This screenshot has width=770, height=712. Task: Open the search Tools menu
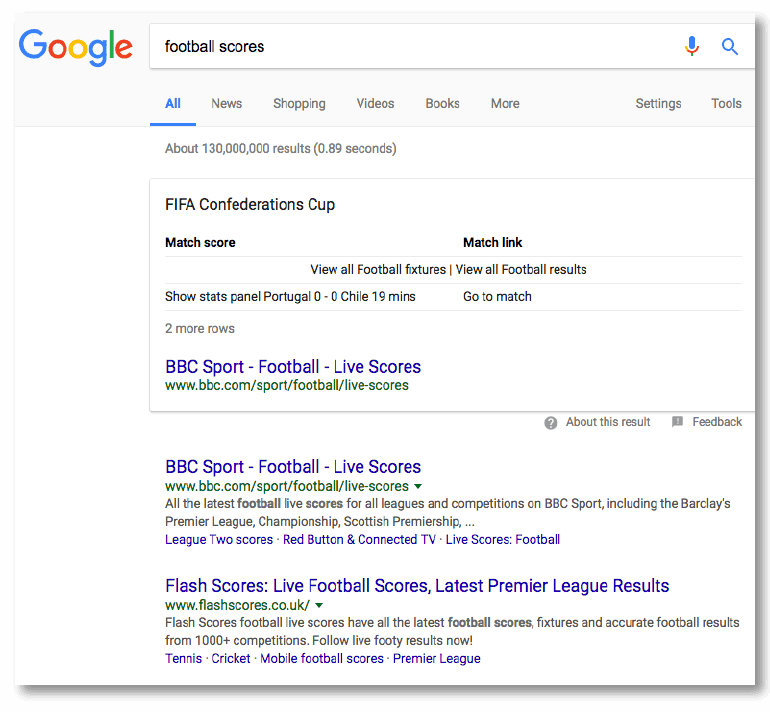pyautogui.click(x=726, y=103)
